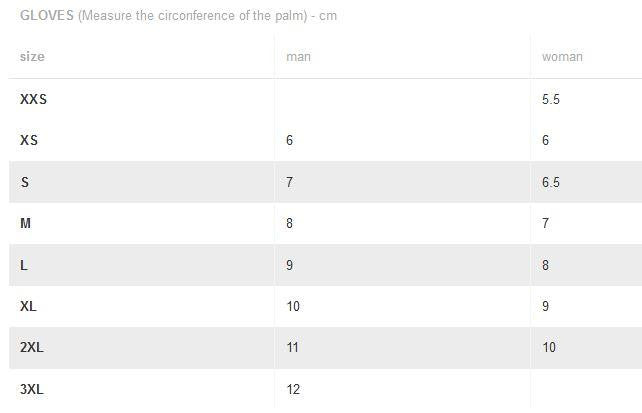Screen dimensions: 642x413
Task: Click the 3XL size row label
Action: click(32, 389)
